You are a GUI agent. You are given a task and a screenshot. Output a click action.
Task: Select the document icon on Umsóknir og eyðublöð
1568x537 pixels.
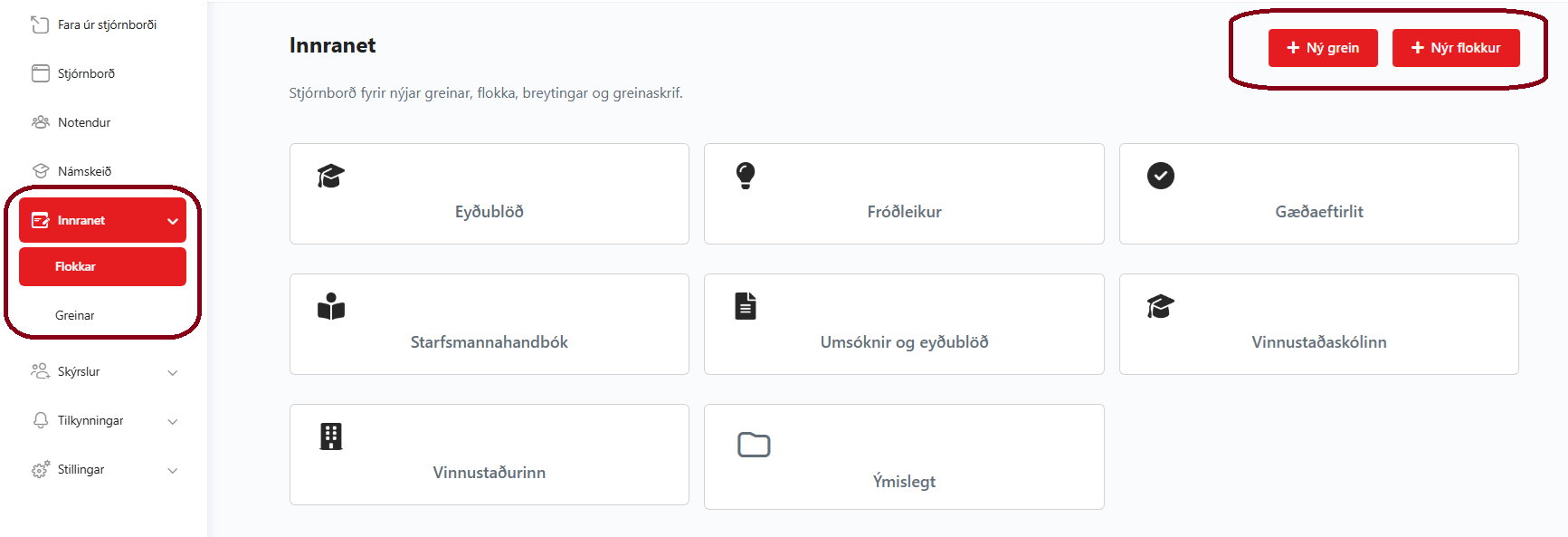click(x=745, y=306)
